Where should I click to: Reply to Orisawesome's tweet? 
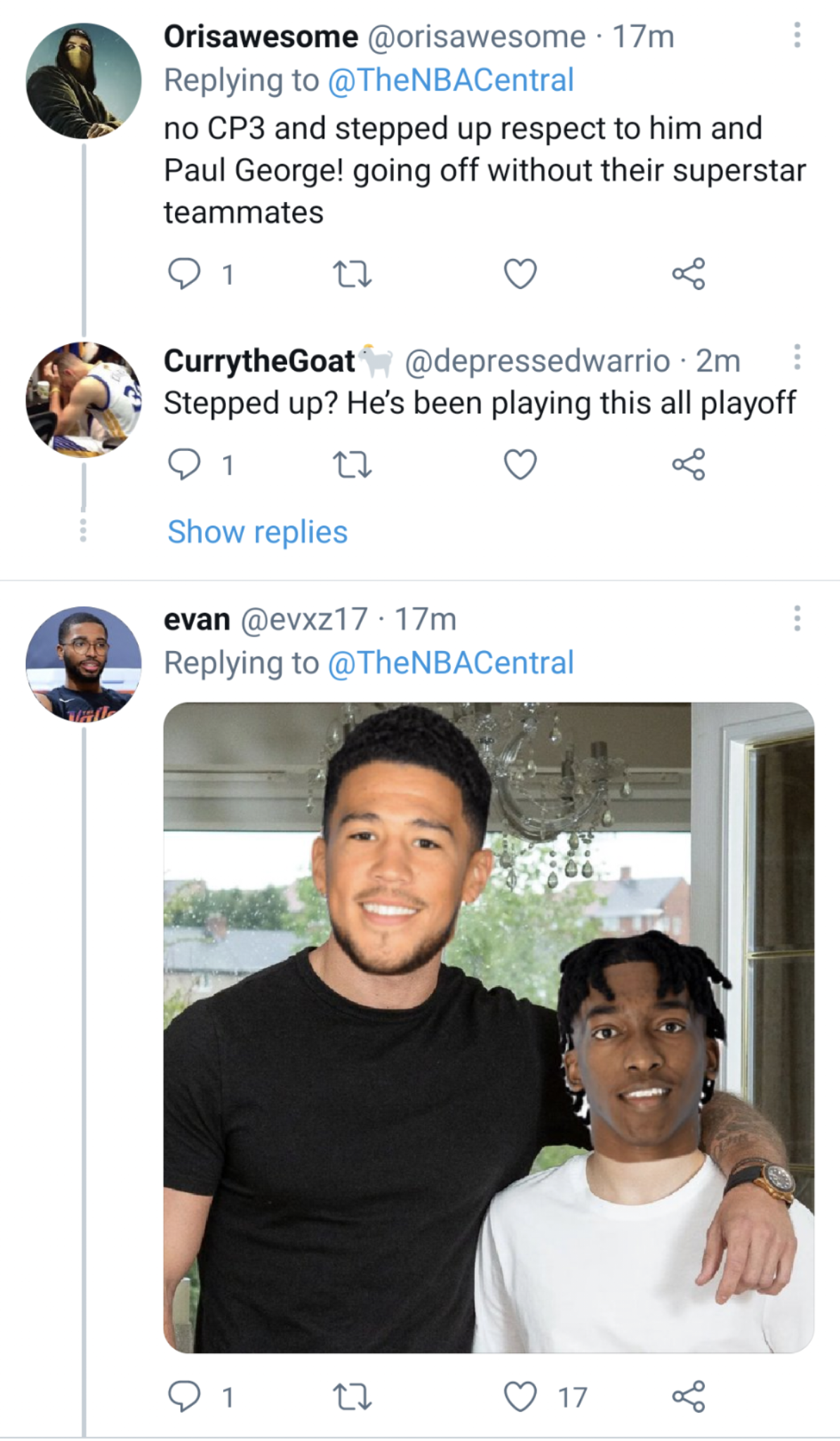coord(184,274)
